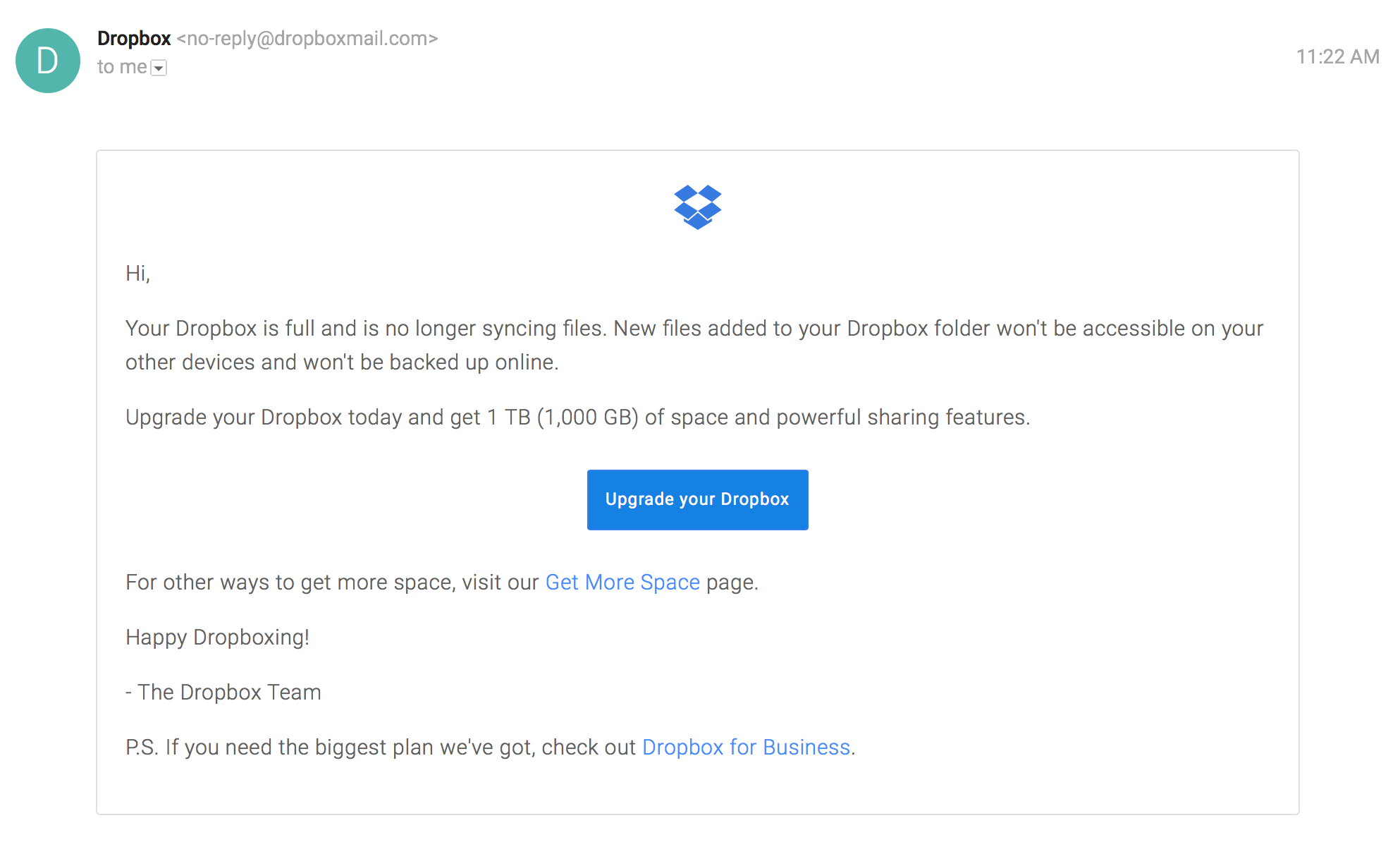Click the "powerful sharing features" phrase
Viewport: 1400px width, 866px height.
[x=903, y=417]
